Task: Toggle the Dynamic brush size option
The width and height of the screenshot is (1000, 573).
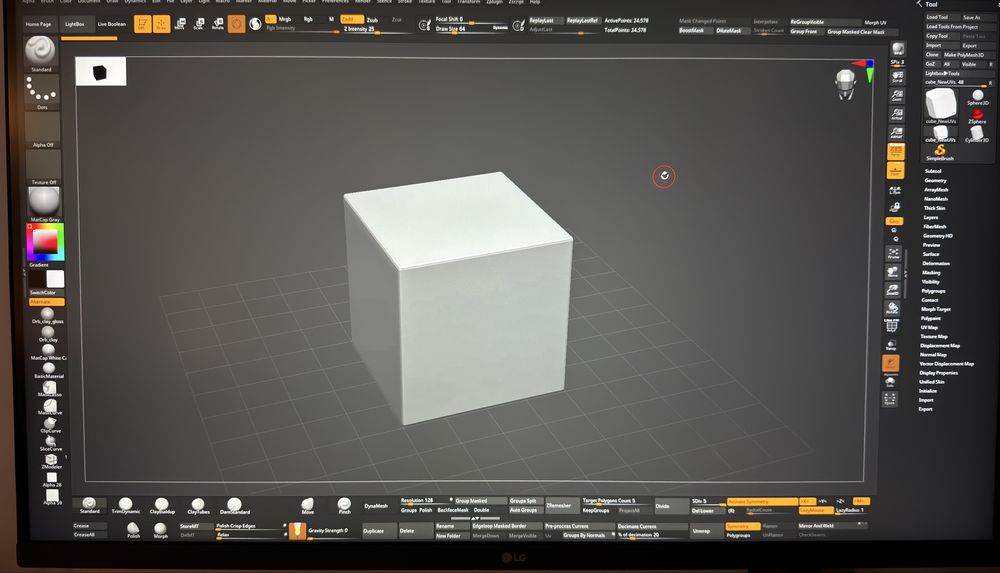Action: 500,28
